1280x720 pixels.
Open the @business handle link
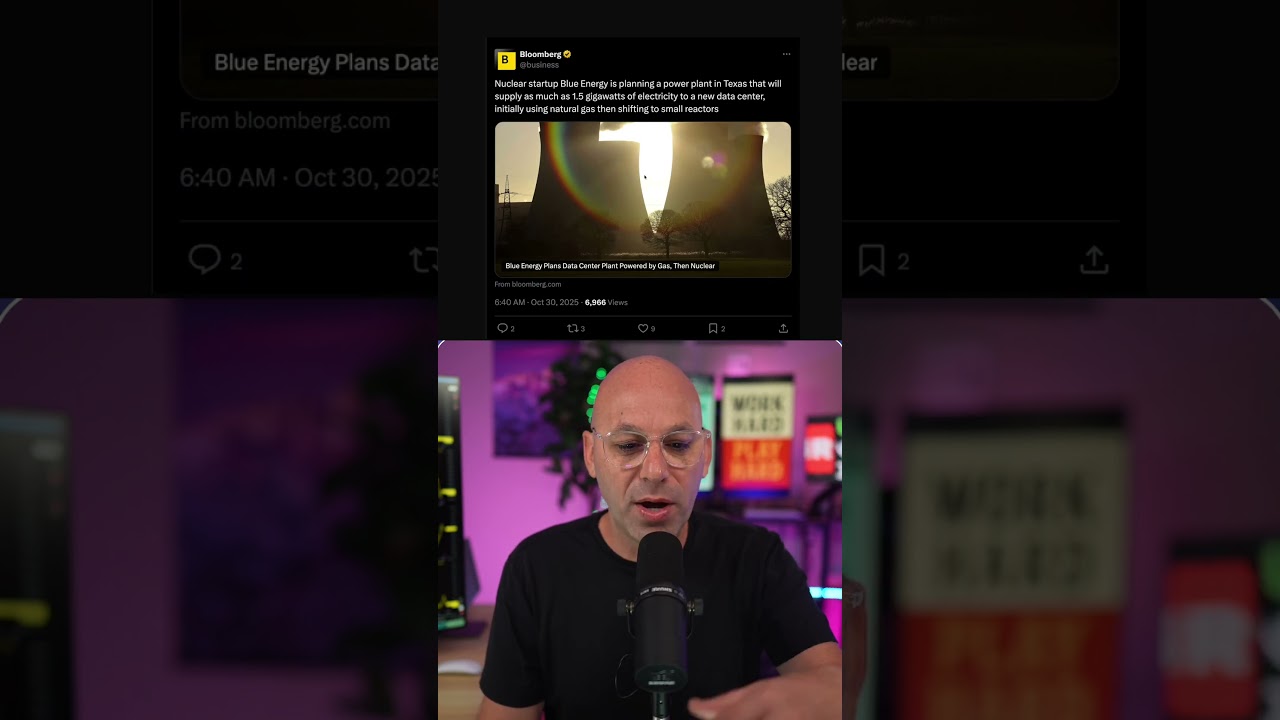pyautogui.click(x=539, y=65)
